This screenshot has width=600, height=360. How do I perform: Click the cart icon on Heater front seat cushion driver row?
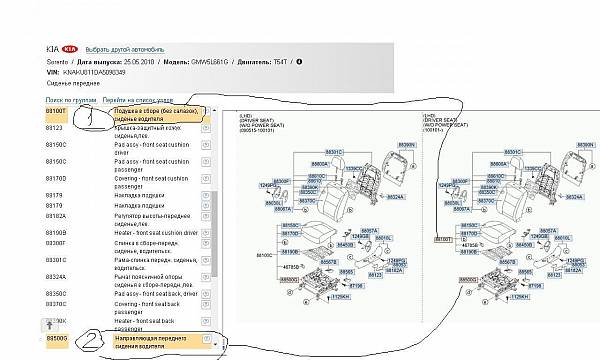point(206,233)
